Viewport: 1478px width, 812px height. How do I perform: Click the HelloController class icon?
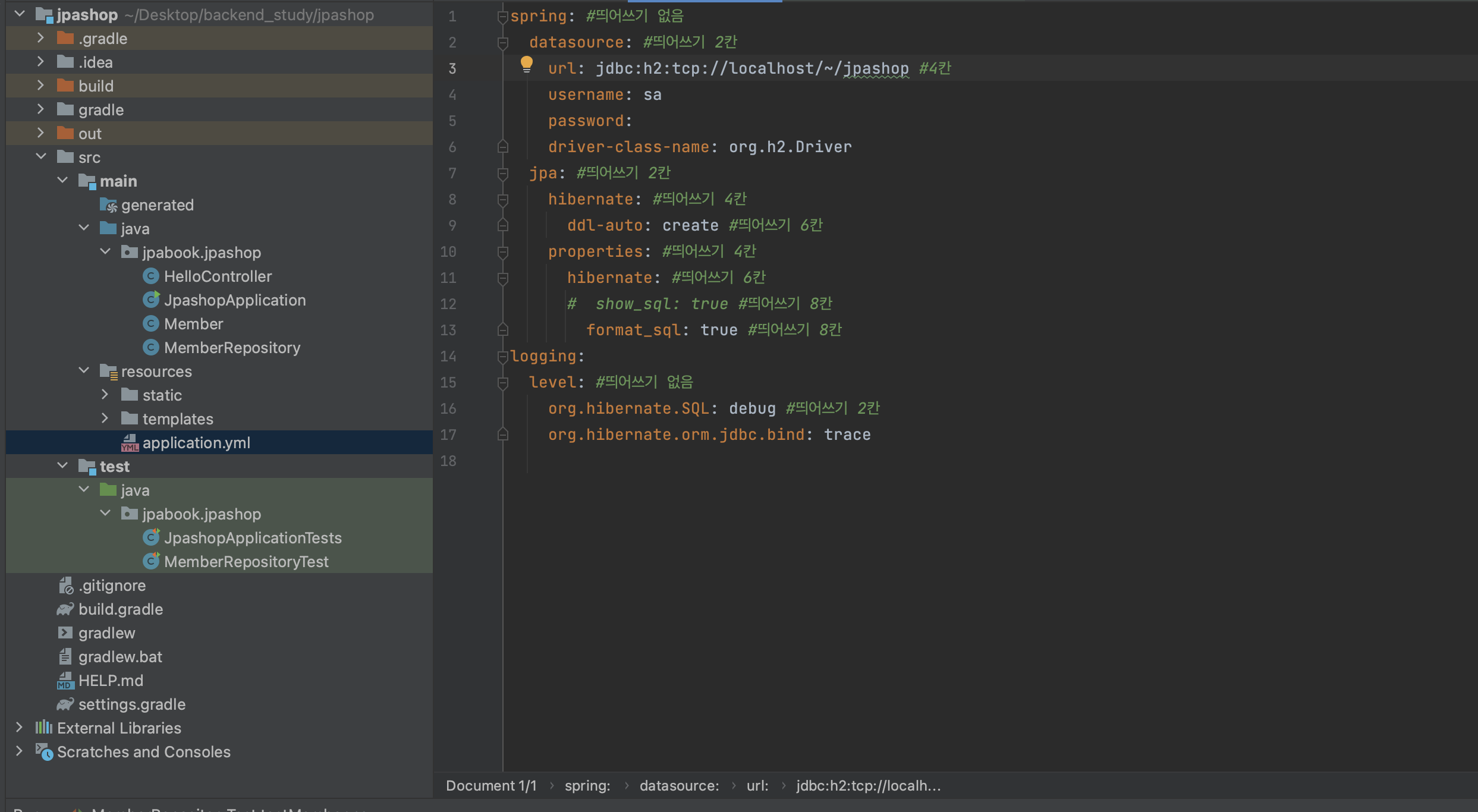[x=151, y=276]
